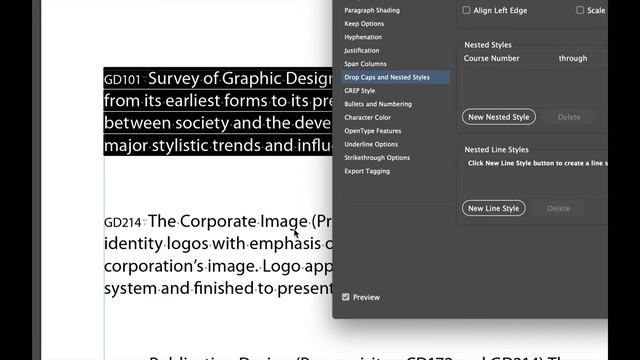640x360 pixels.
Task: Enable Align Left Edge checkbox
Action: click(x=466, y=10)
